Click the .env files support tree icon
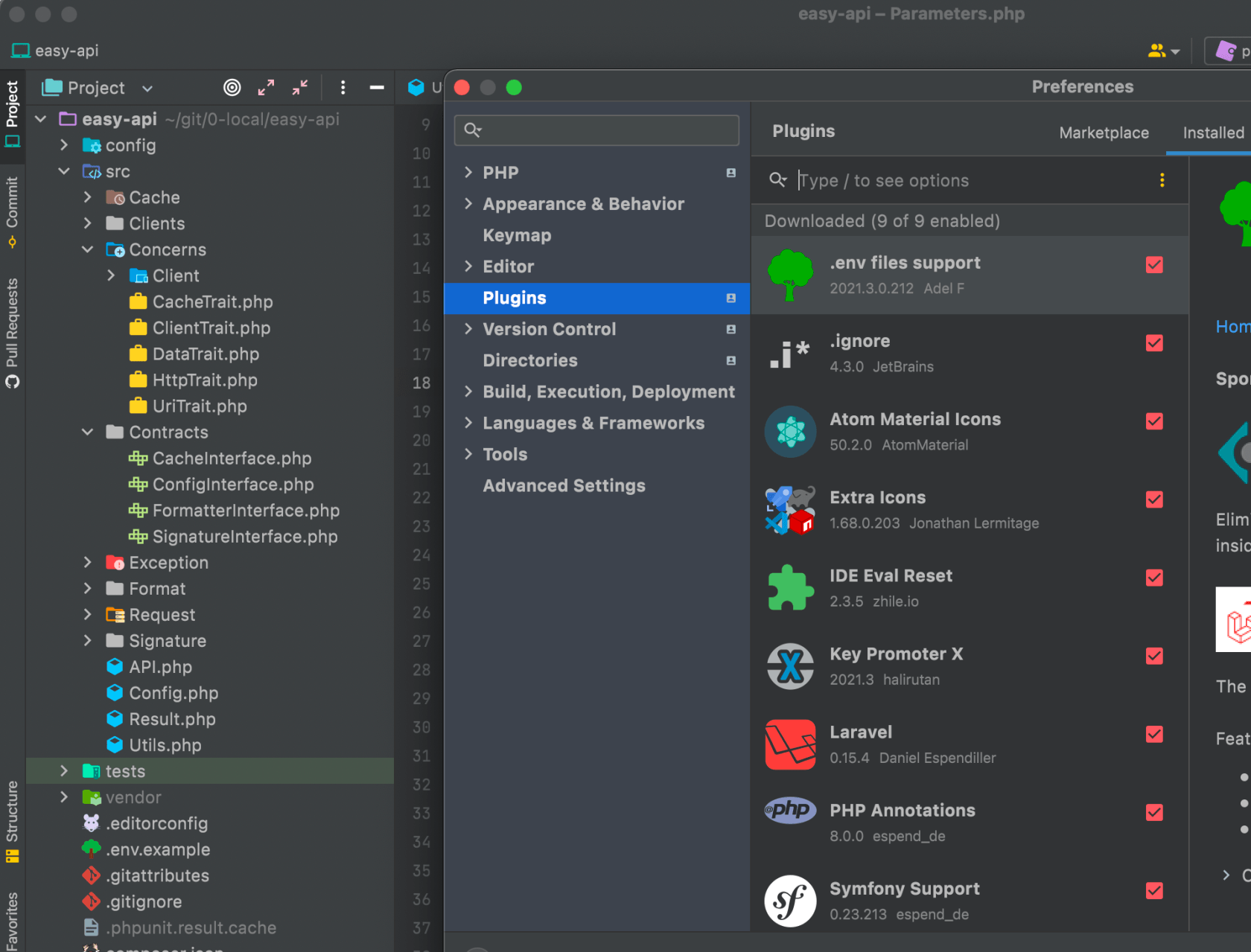1251x952 pixels. point(790,275)
